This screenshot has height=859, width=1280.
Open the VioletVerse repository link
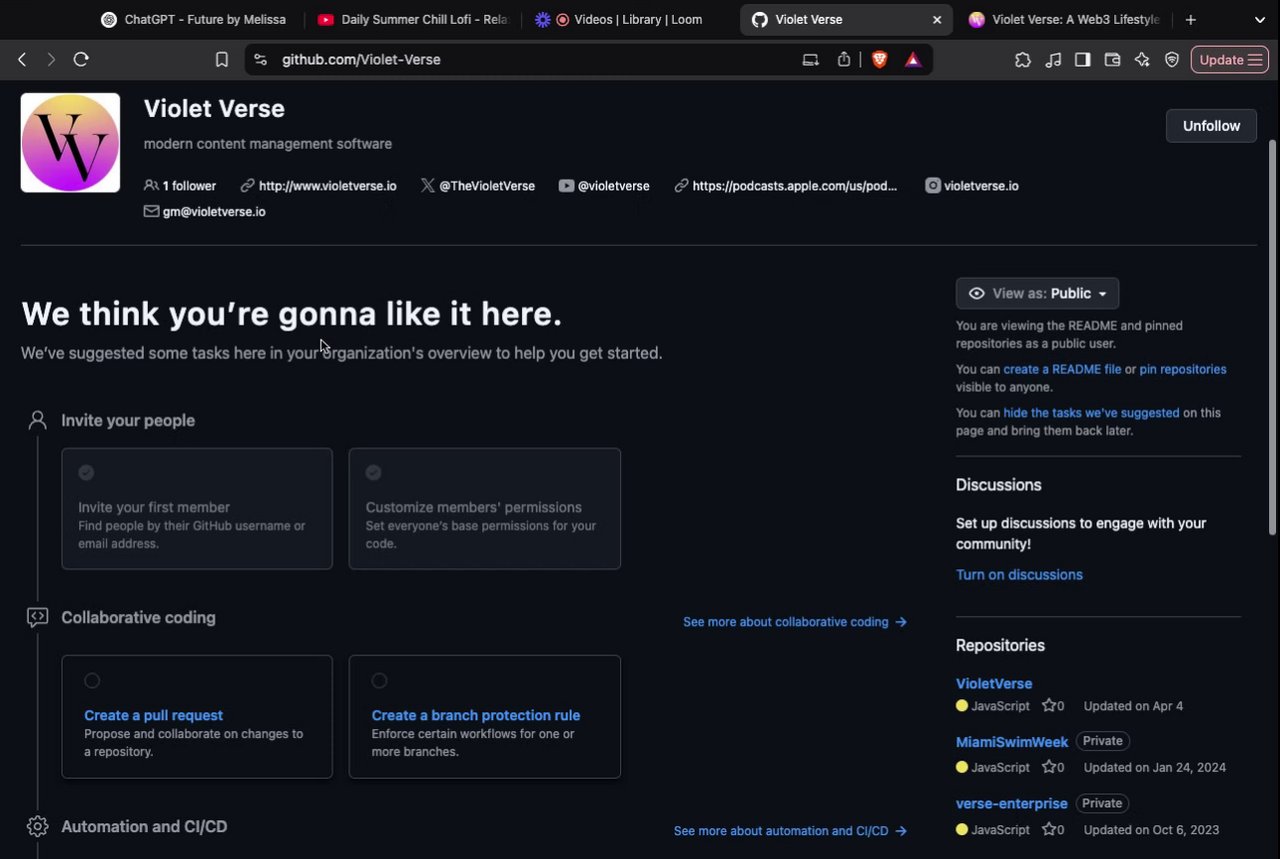[x=994, y=684]
